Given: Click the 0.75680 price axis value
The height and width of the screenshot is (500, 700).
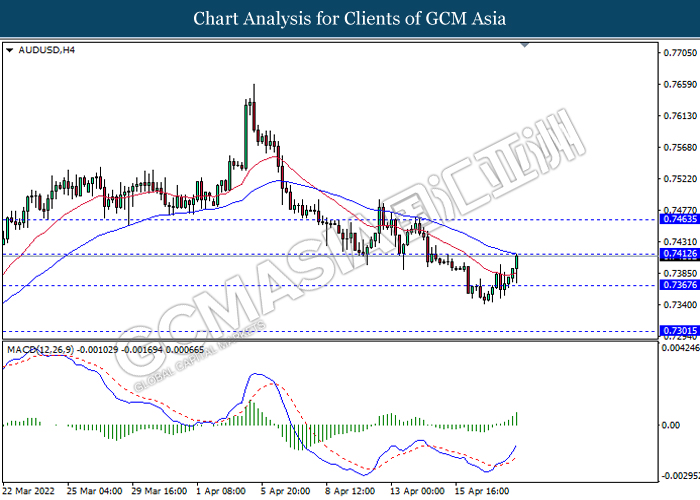Looking at the screenshot, I should click(680, 147).
